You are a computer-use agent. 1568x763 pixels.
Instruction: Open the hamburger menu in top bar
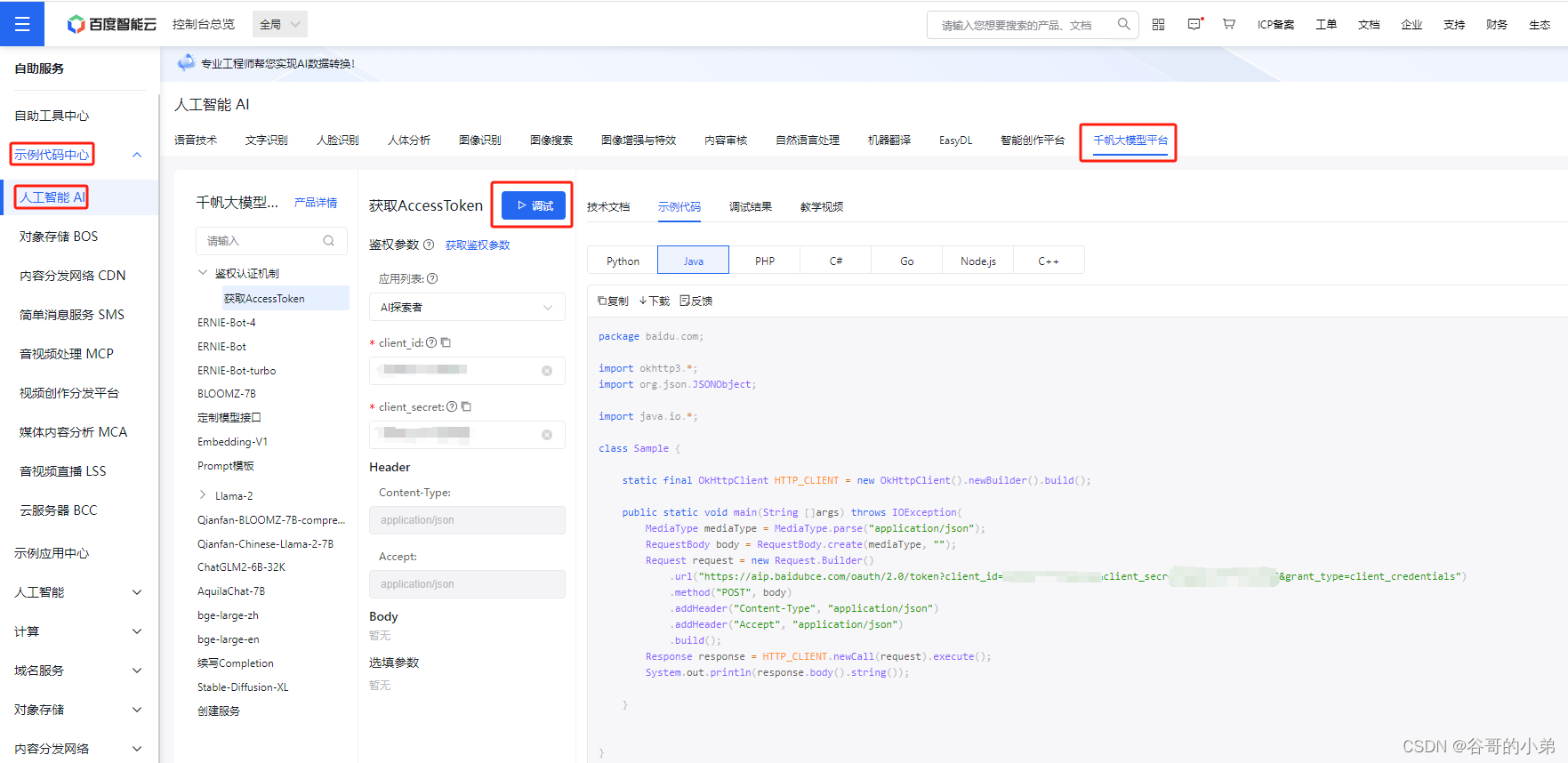click(22, 24)
